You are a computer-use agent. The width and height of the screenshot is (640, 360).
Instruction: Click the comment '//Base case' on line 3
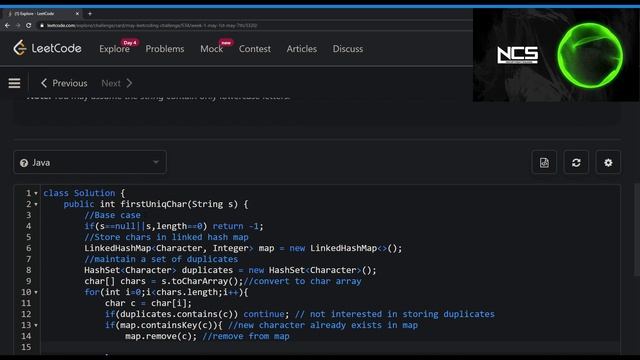(x=112, y=215)
